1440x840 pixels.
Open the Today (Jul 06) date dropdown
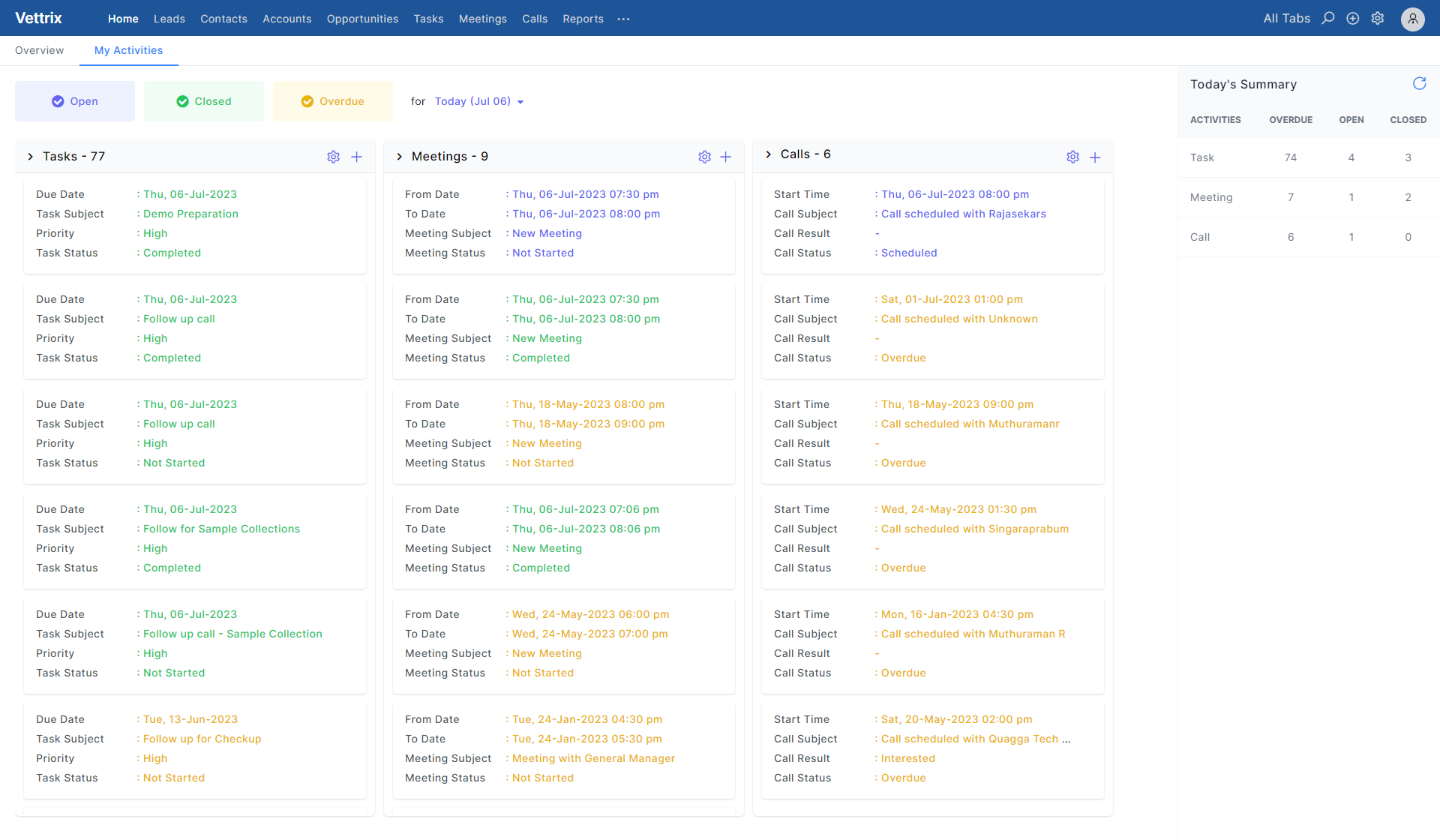coord(479,101)
